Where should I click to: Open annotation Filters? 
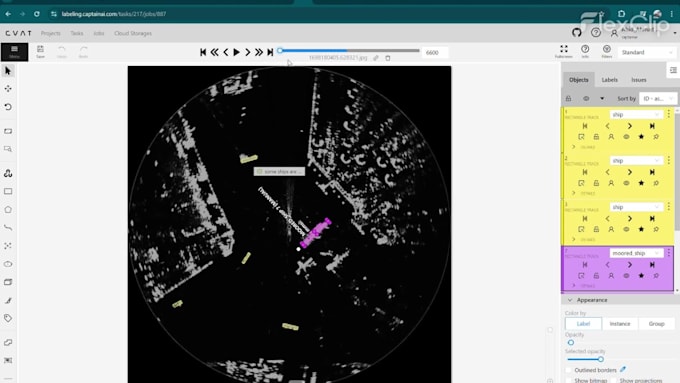607,51
